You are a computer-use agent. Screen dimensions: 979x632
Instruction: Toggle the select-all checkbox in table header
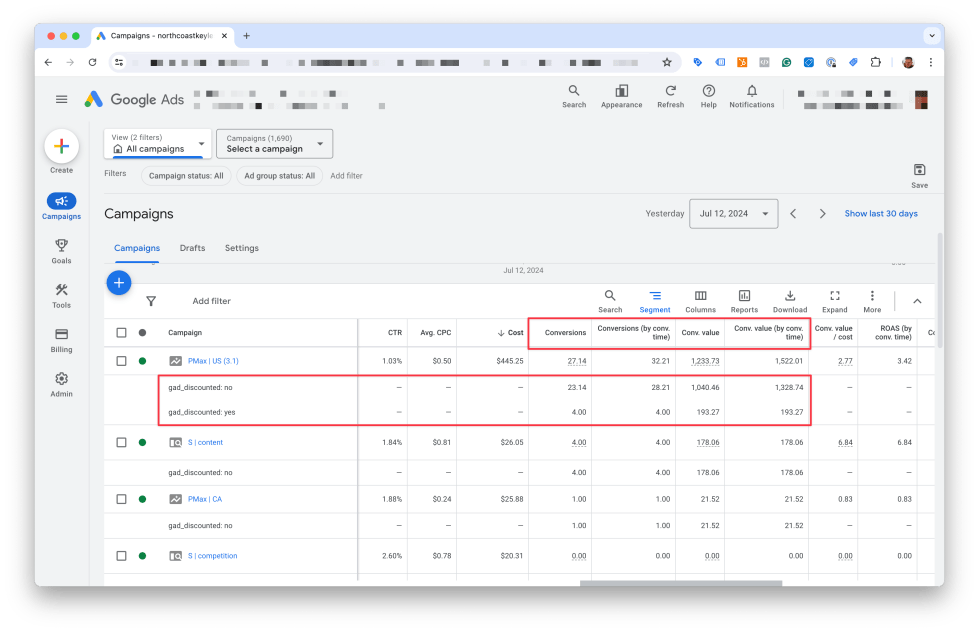click(x=121, y=333)
